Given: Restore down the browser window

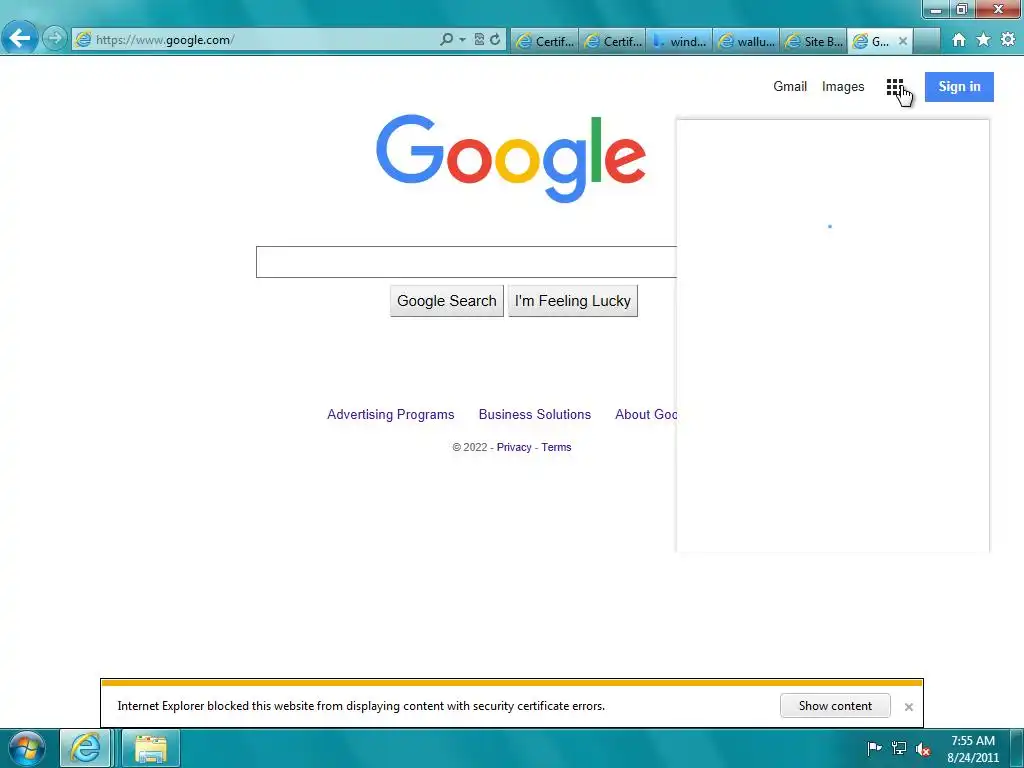Looking at the screenshot, I should tap(961, 9).
